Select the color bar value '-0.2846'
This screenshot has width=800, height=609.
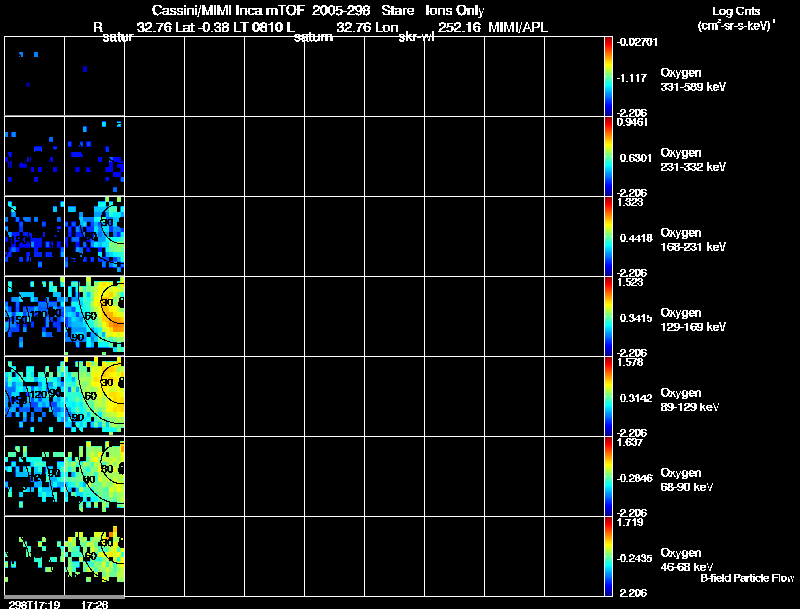634,478
